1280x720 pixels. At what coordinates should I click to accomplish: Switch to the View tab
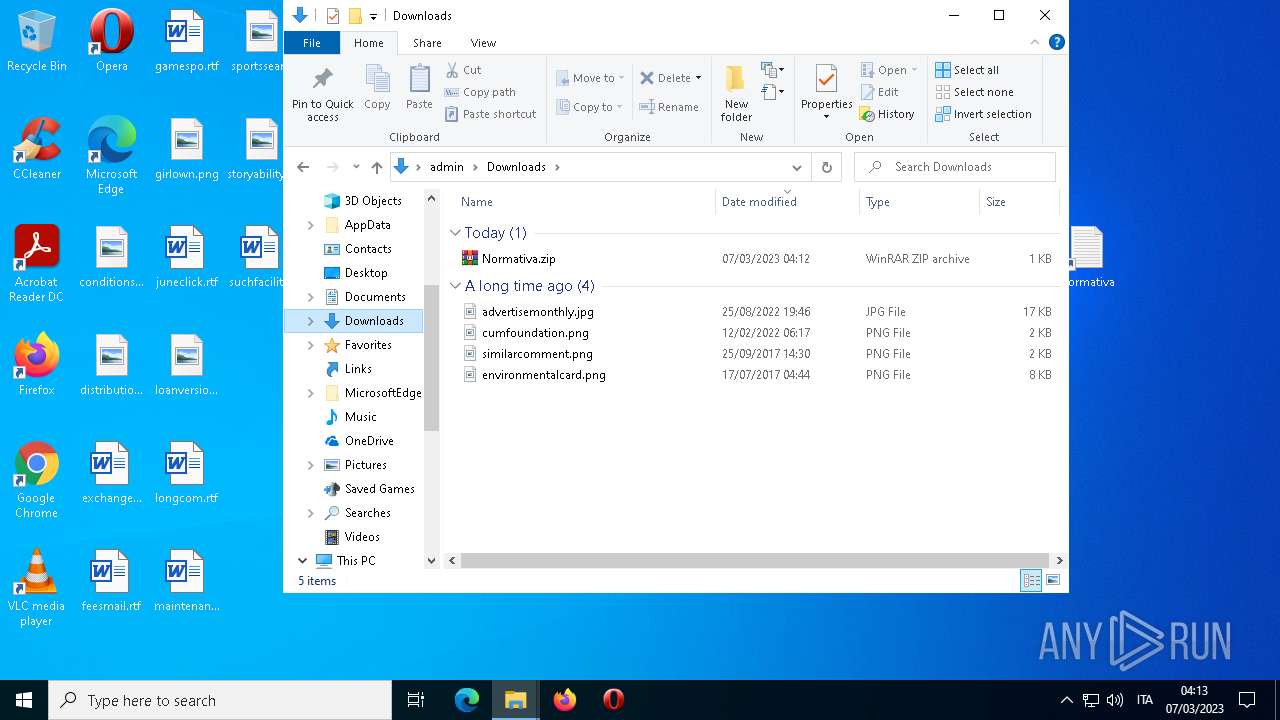(483, 43)
